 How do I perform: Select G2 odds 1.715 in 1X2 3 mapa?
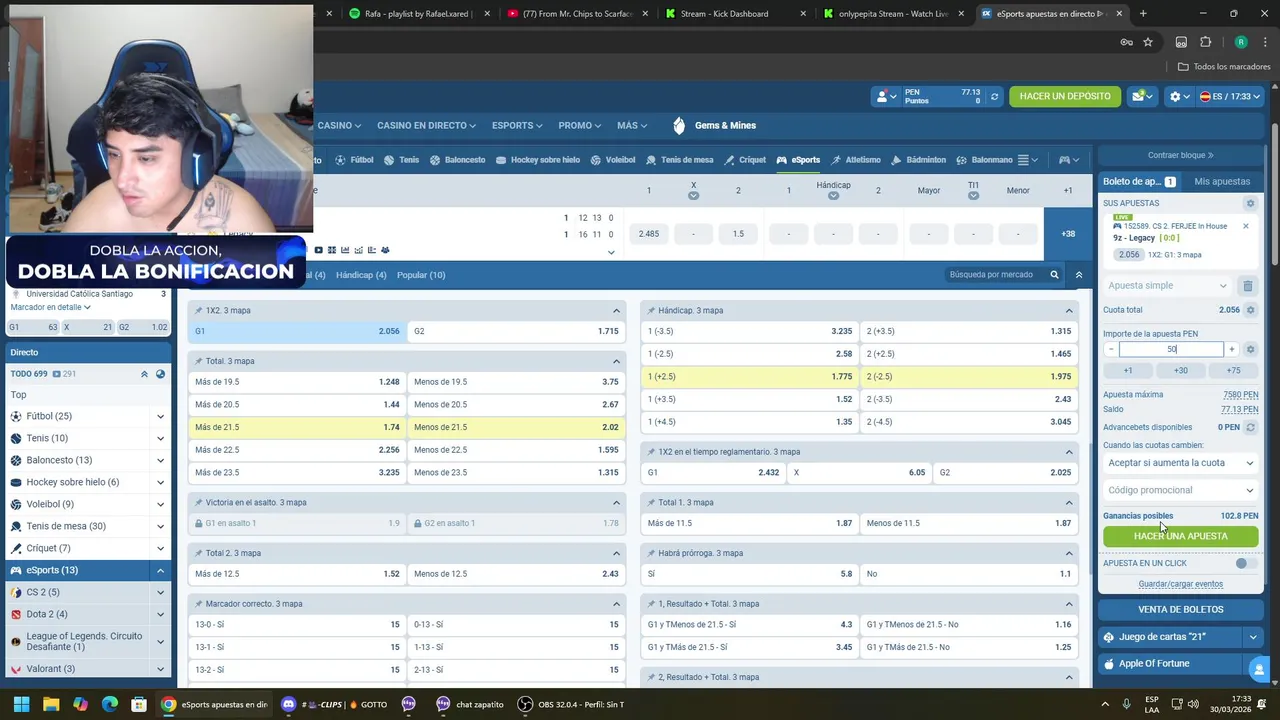tap(516, 331)
